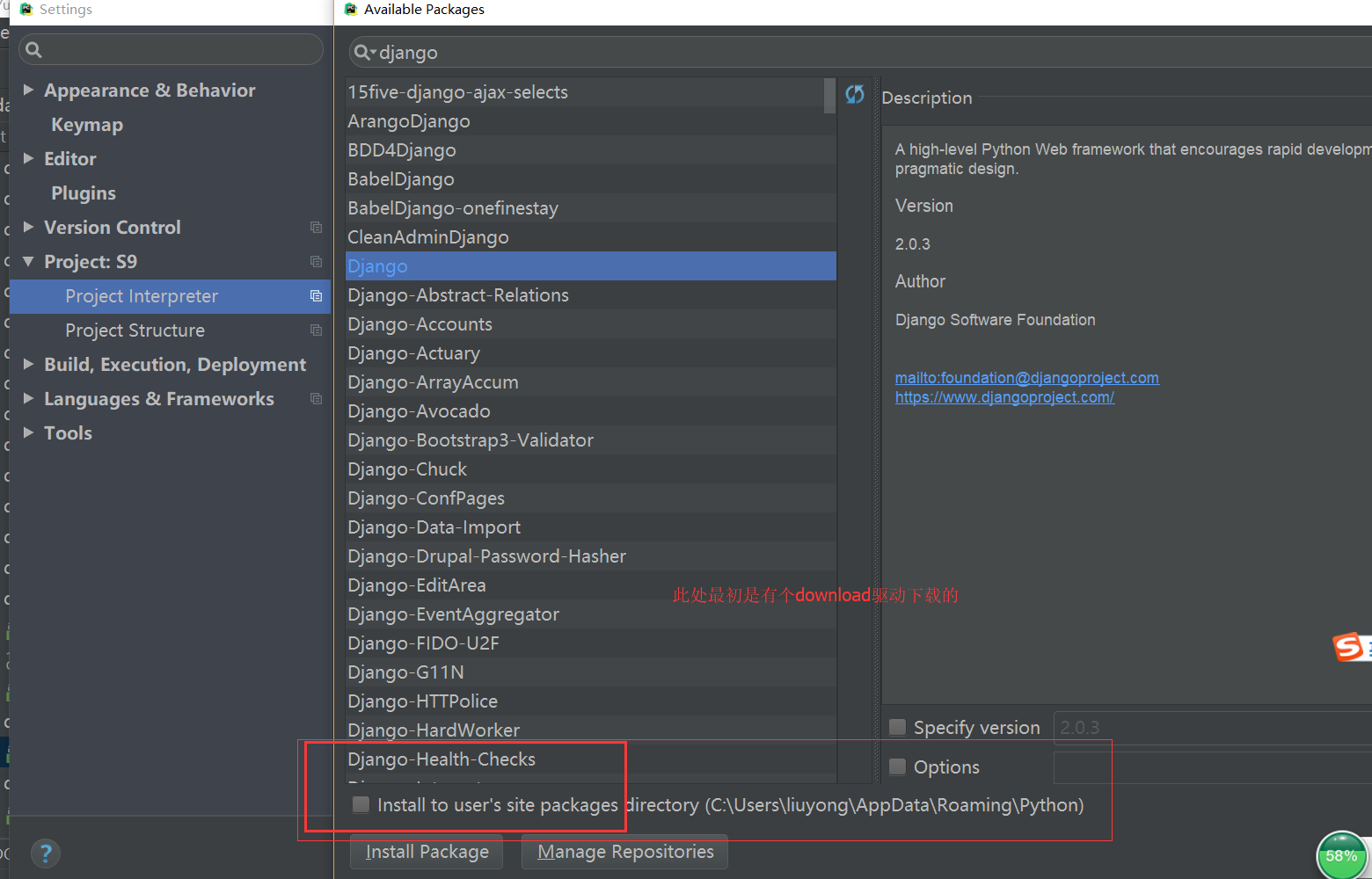This screenshot has width=1372, height=879.
Task: Click the help question mark icon
Action: tap(46, 853)
